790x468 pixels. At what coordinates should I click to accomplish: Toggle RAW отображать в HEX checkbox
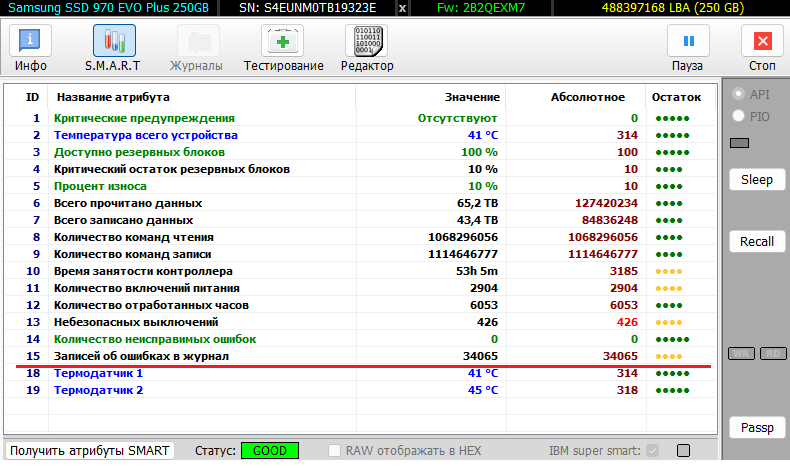pos(334,450)
